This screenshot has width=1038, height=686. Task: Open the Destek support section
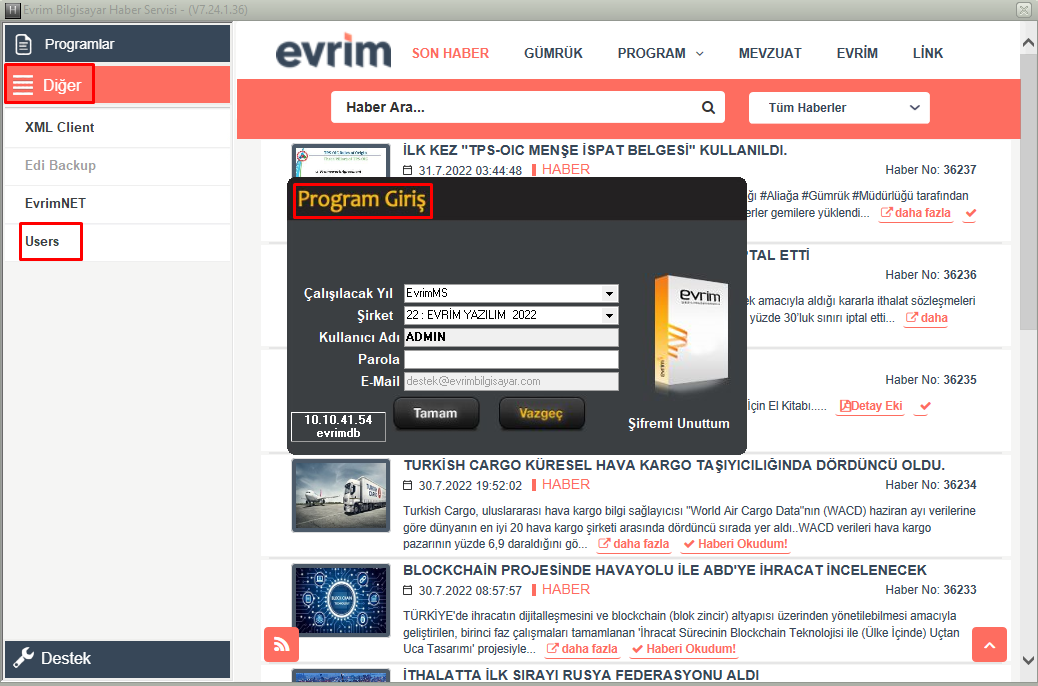click(x=117, y=658)
